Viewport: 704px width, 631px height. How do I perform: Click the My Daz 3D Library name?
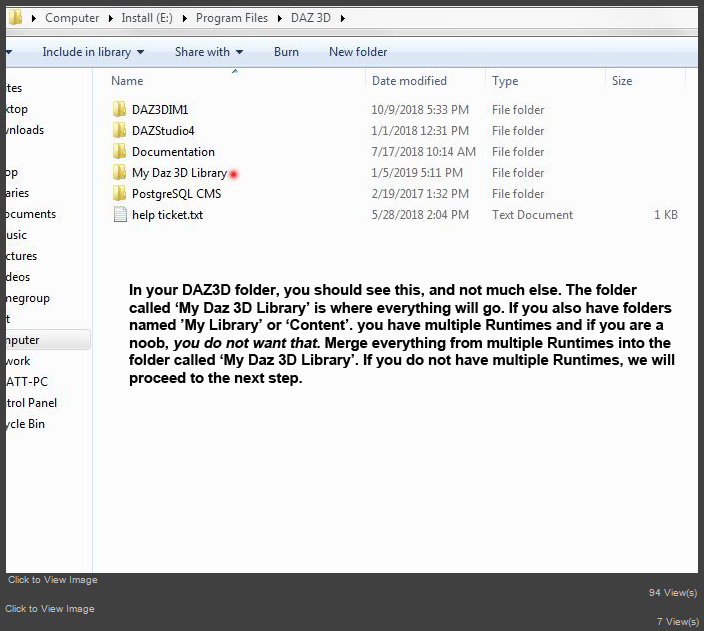coord(179,173)
